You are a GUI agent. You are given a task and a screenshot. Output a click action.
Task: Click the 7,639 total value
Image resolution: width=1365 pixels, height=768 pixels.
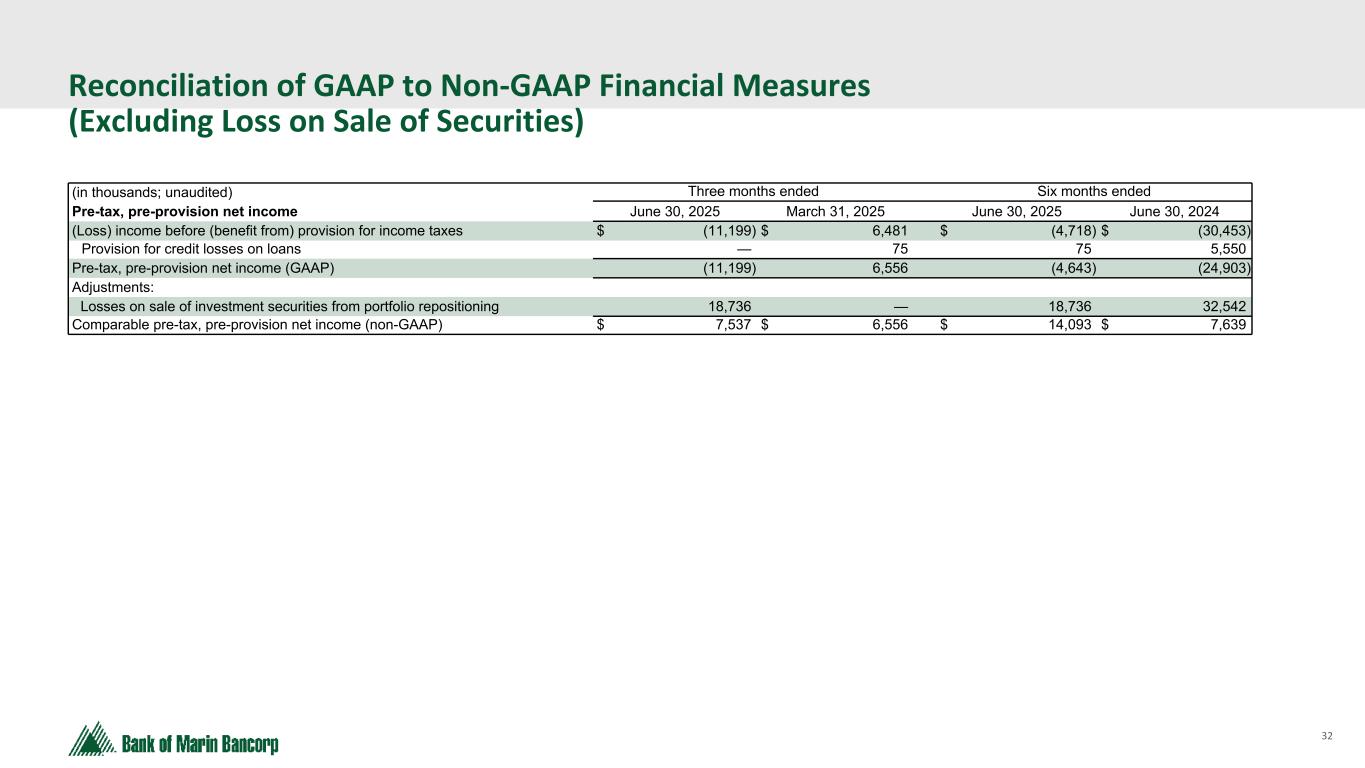coord(1228,325)
